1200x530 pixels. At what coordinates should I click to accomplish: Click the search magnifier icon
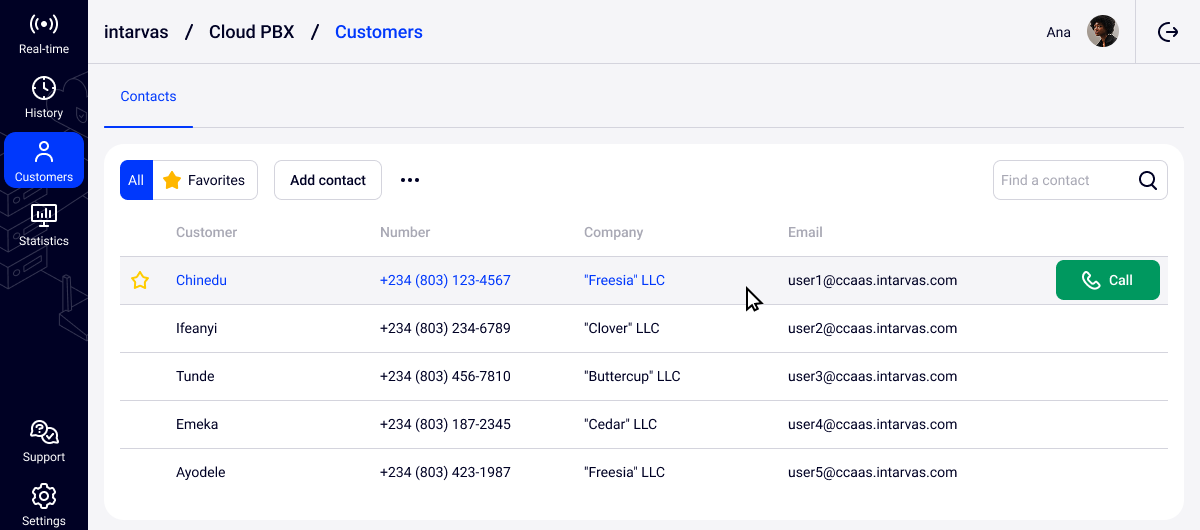coord(1148,180)
